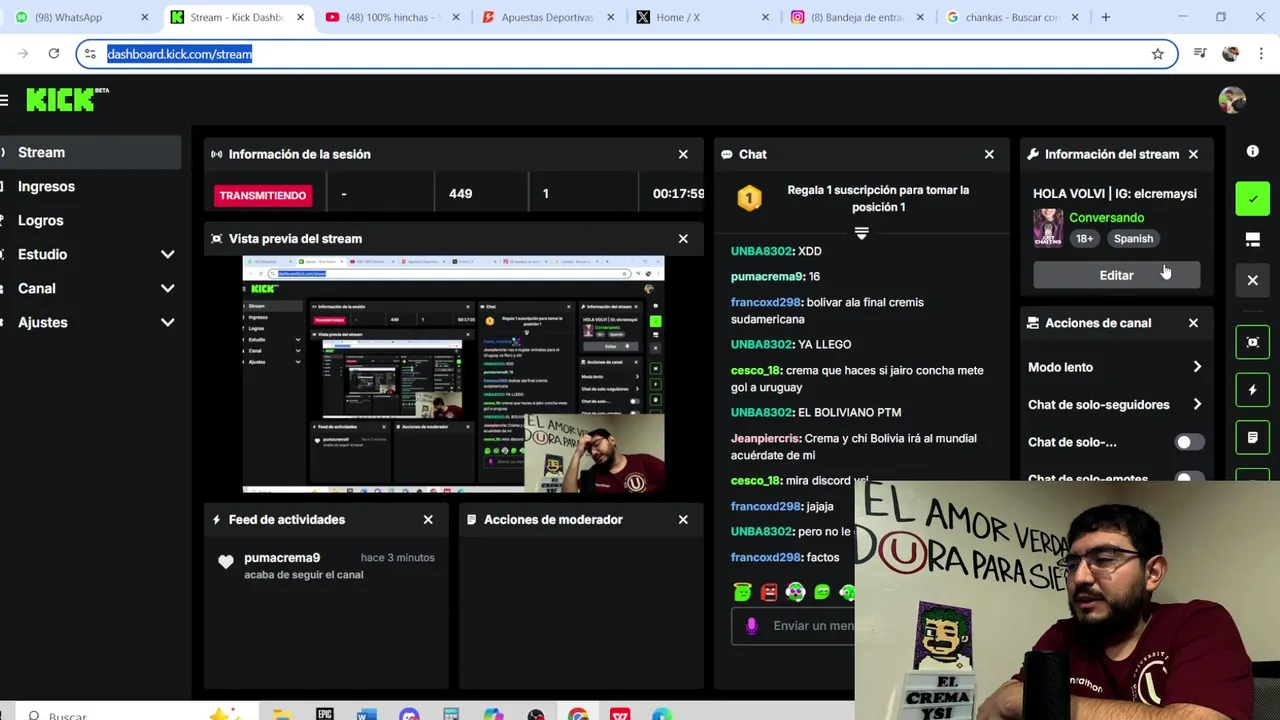
Task: Click the gold number 1 badge in chat
Action: click(x=749, y=198)
